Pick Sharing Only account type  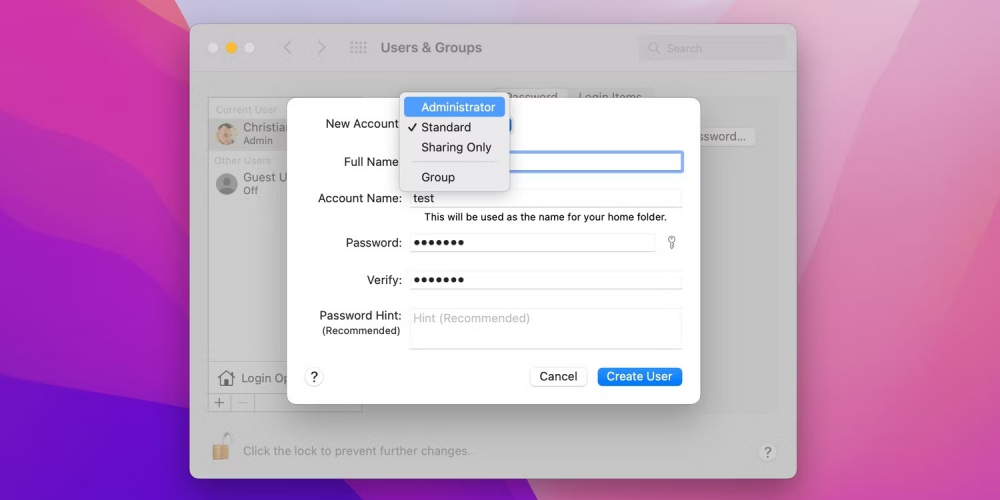point(454,147)
